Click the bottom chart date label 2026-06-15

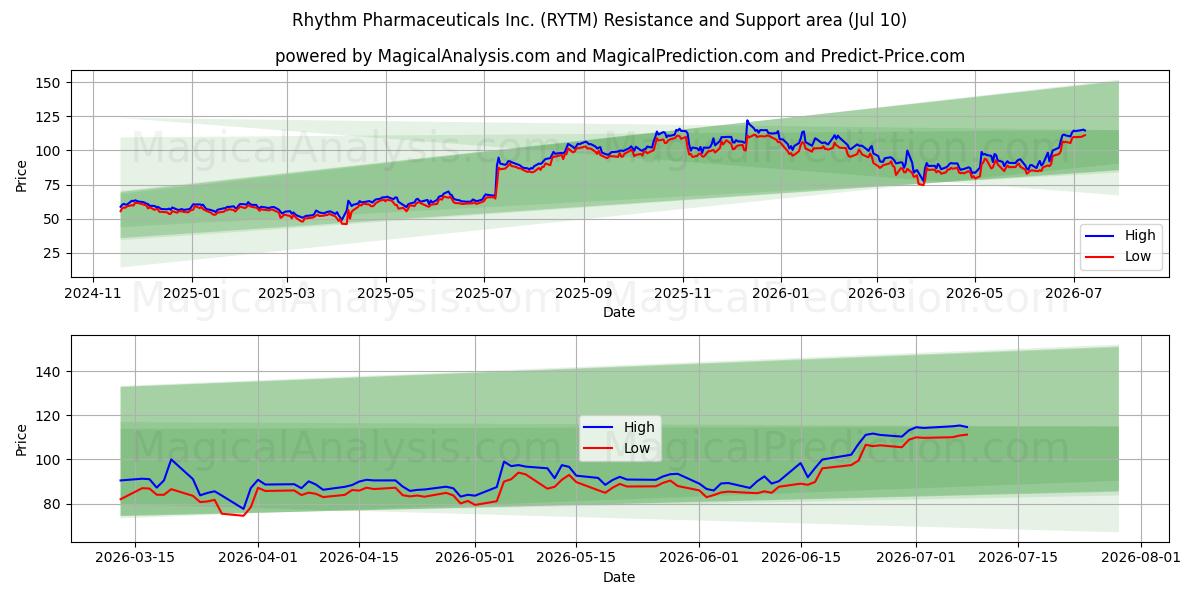[800, 559]
